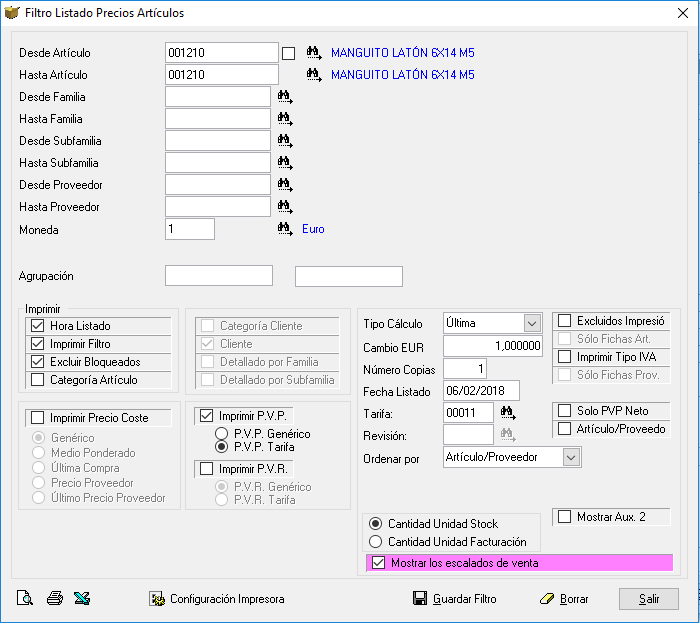The width and height of the screenshot is (700, 623).
Task: Click MANGUITO LATÓN label beside Desde Artículo
Action: [x=403, y=53]
